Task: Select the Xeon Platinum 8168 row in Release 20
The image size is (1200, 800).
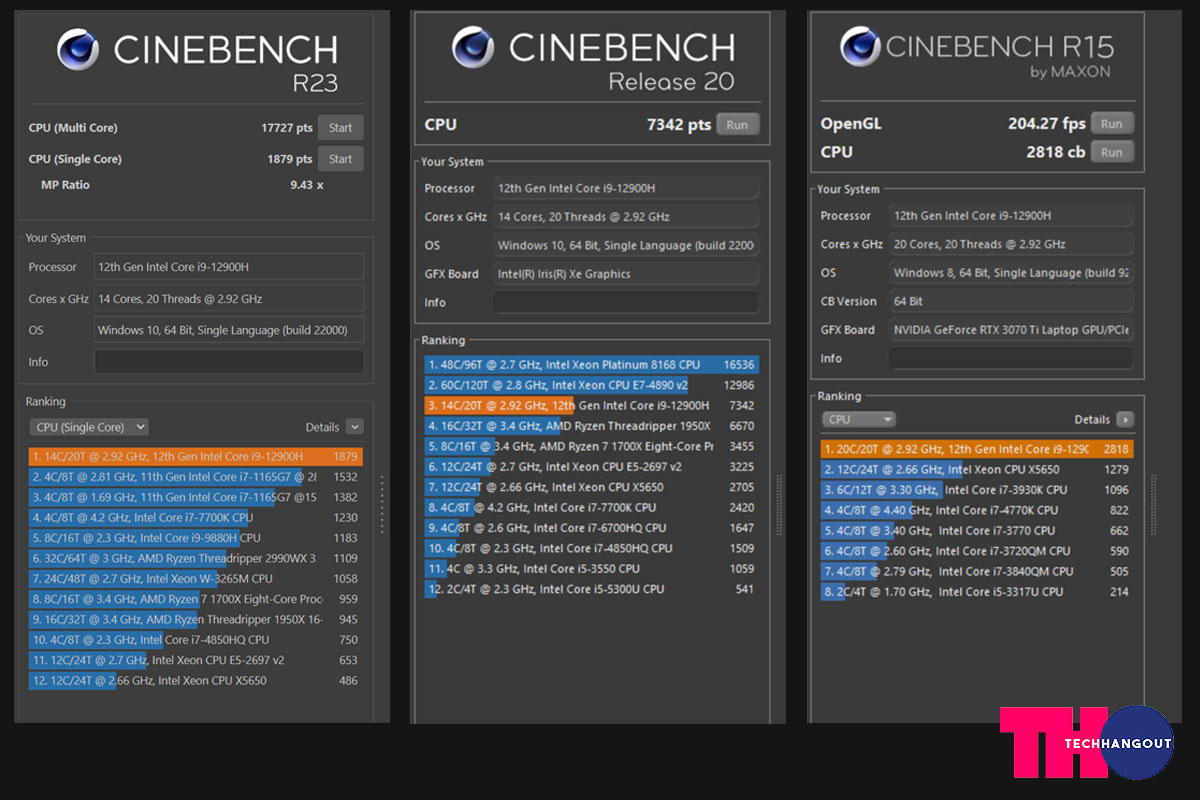Action: click(x=592, y=365)
